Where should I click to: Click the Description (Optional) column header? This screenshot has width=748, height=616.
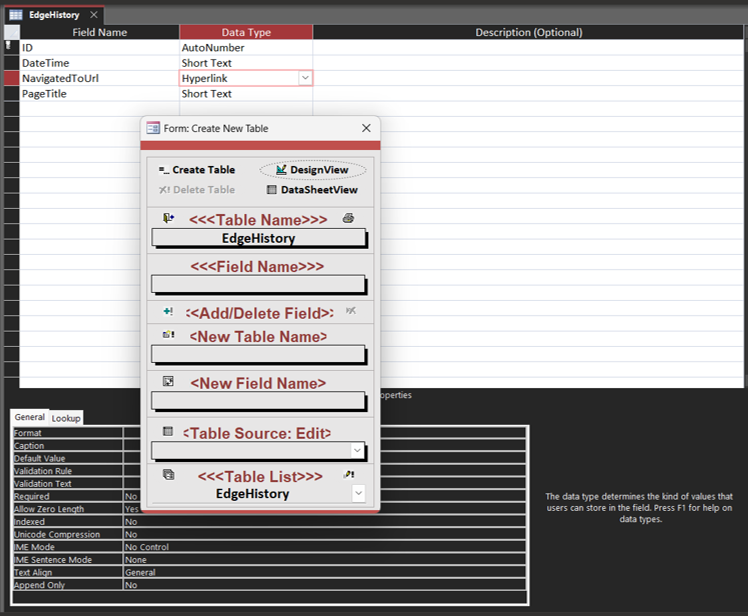coord(529,32)
